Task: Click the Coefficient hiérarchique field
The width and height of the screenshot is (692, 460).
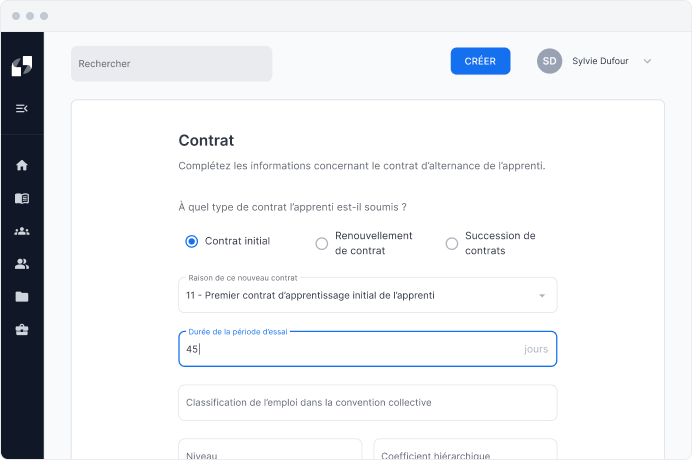Action: pos(465,452)
